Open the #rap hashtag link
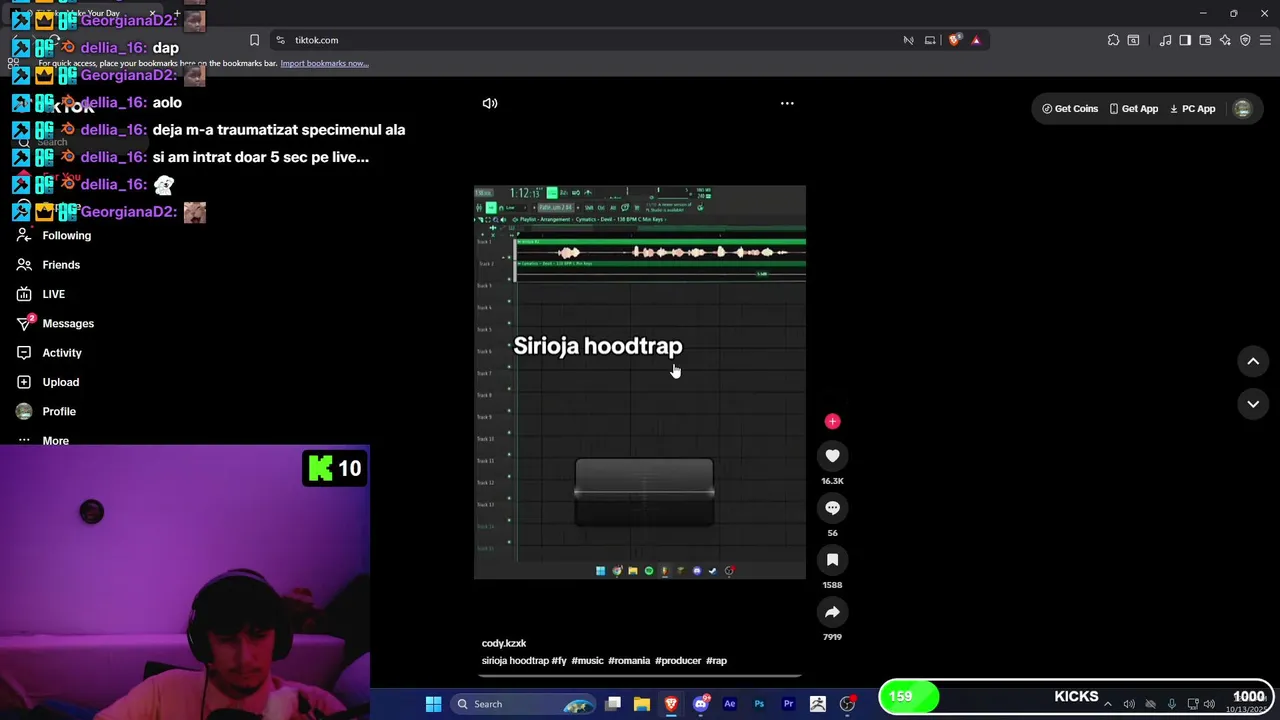 [716, 661]
